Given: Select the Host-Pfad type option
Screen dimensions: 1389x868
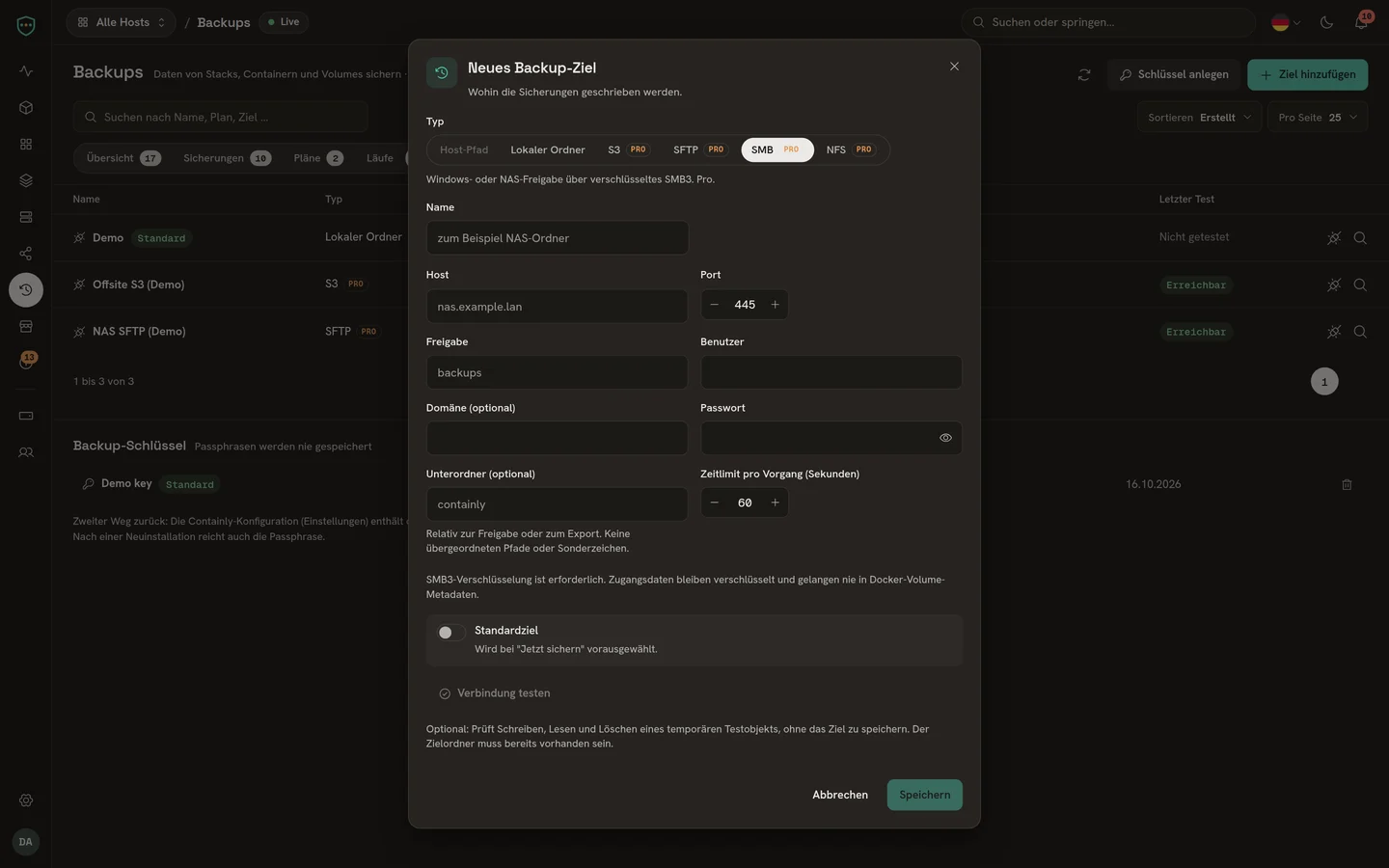Looking at the screenshot, I should 464,149.
